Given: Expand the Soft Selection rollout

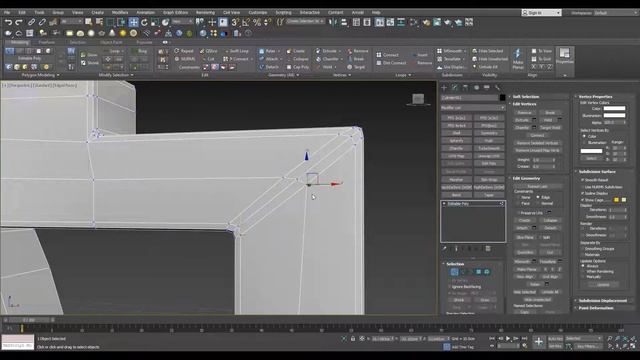Looking at the screenshot, I should point(526,97).
